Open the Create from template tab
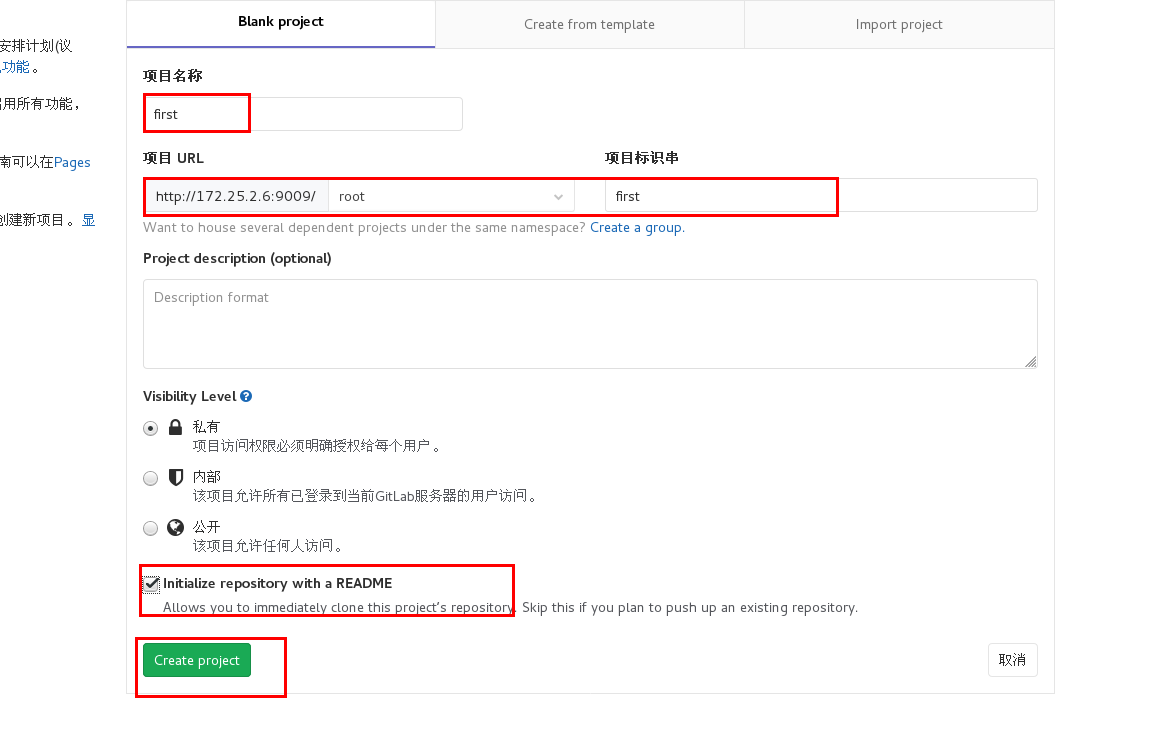This screenshot has height=733, width=1175. click(589, 24)
